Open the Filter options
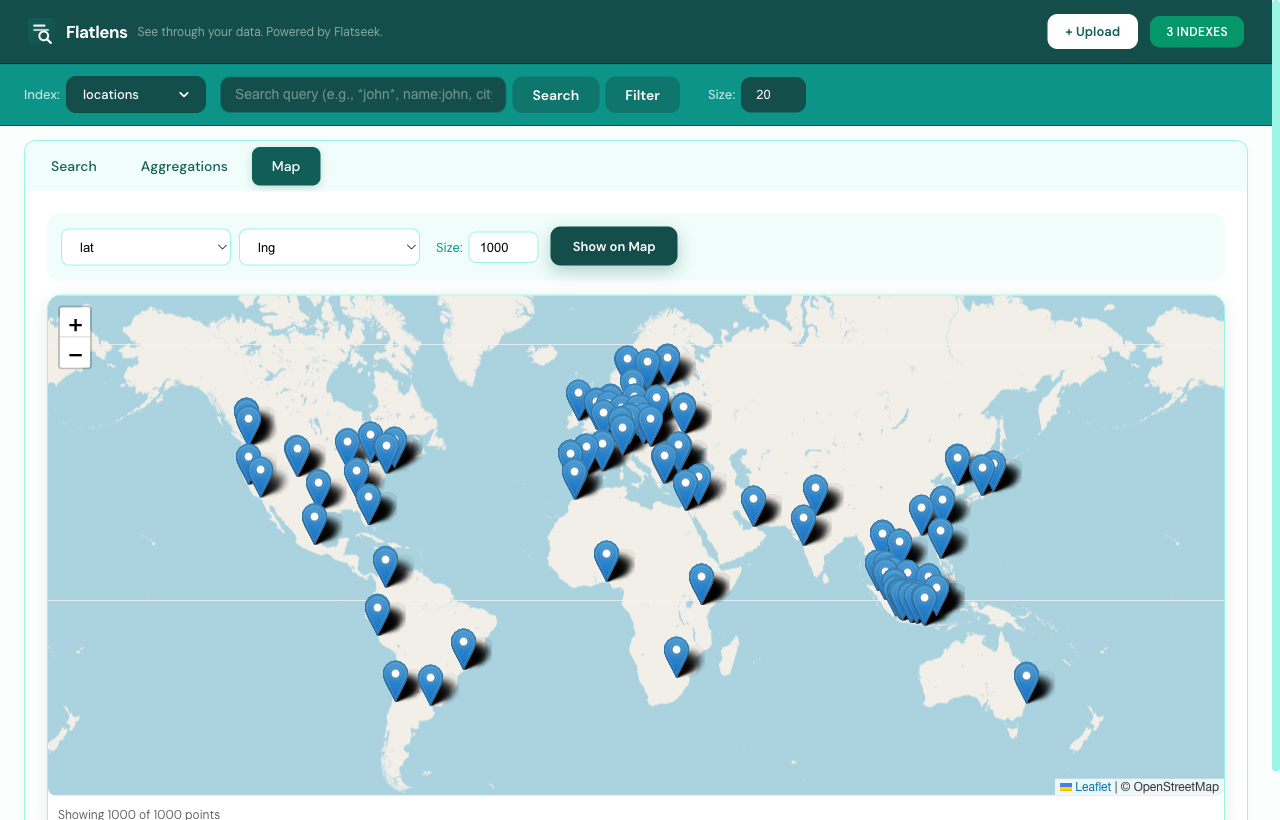Image resolution: width=1280 pixels, height=820 pixels. [642, 94]
